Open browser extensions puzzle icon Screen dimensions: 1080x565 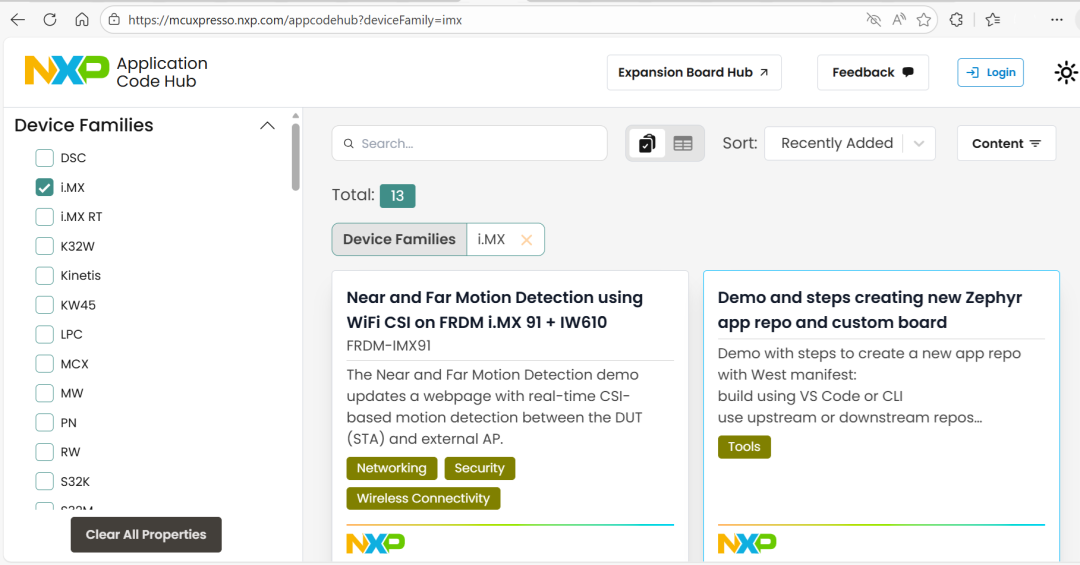[x=956, y=19]
